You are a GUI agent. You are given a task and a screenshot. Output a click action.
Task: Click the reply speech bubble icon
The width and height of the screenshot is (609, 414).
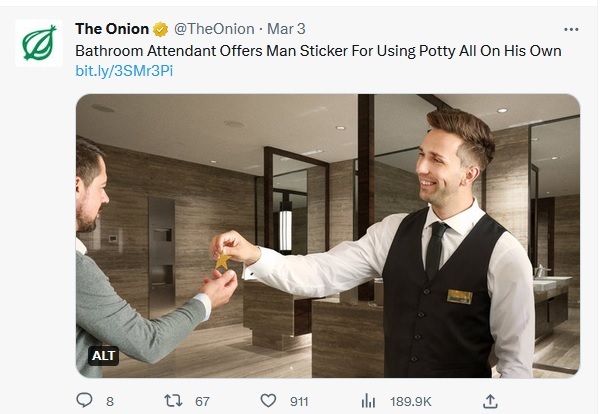point(84,400)
